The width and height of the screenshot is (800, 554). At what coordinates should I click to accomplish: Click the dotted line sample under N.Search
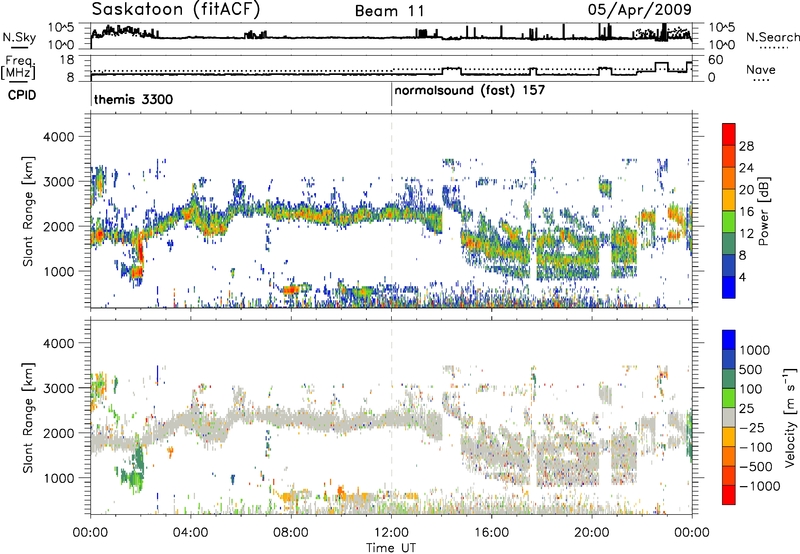pos(774,48)
